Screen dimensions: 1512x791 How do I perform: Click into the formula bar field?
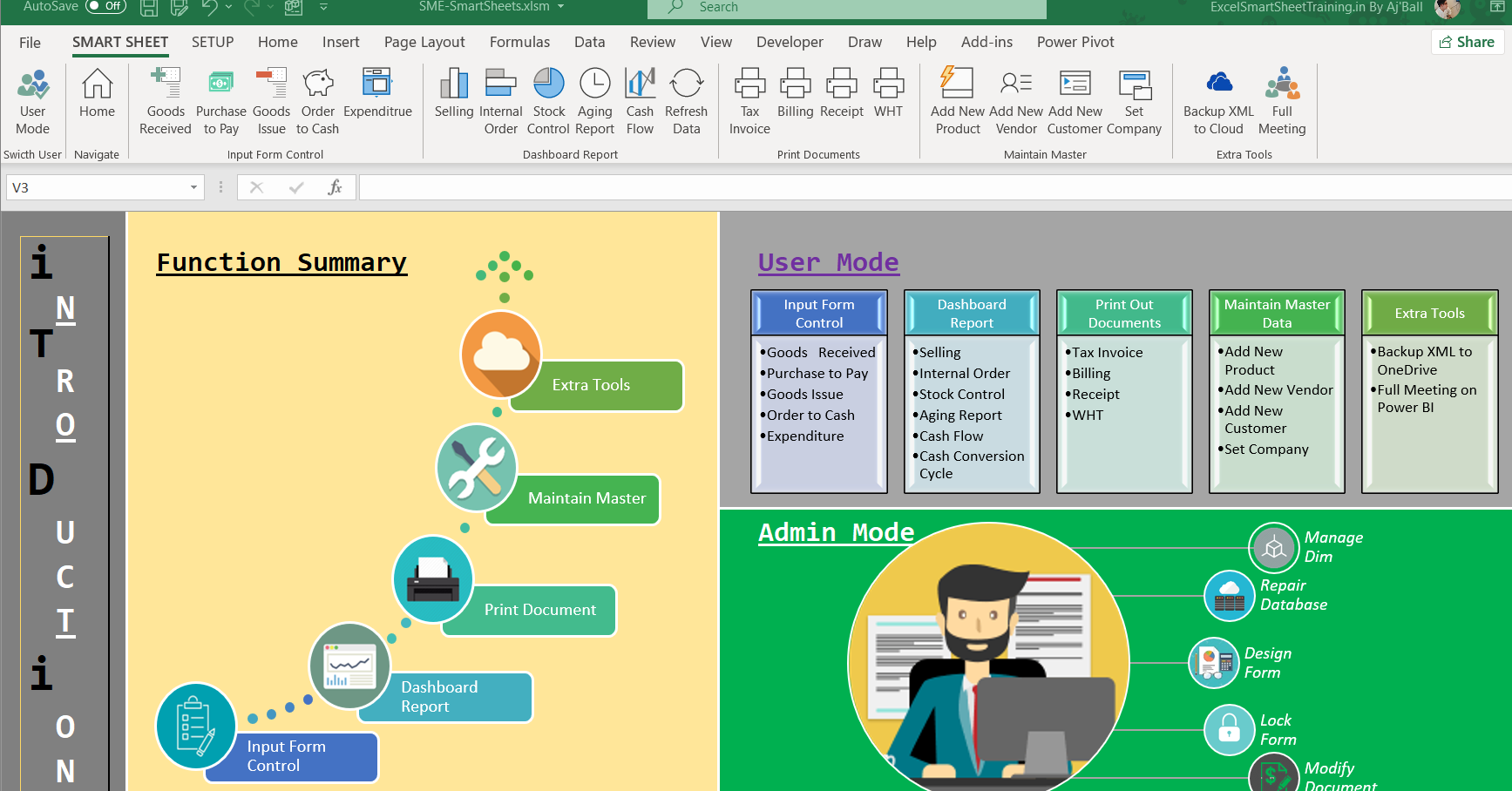point(935,187)
